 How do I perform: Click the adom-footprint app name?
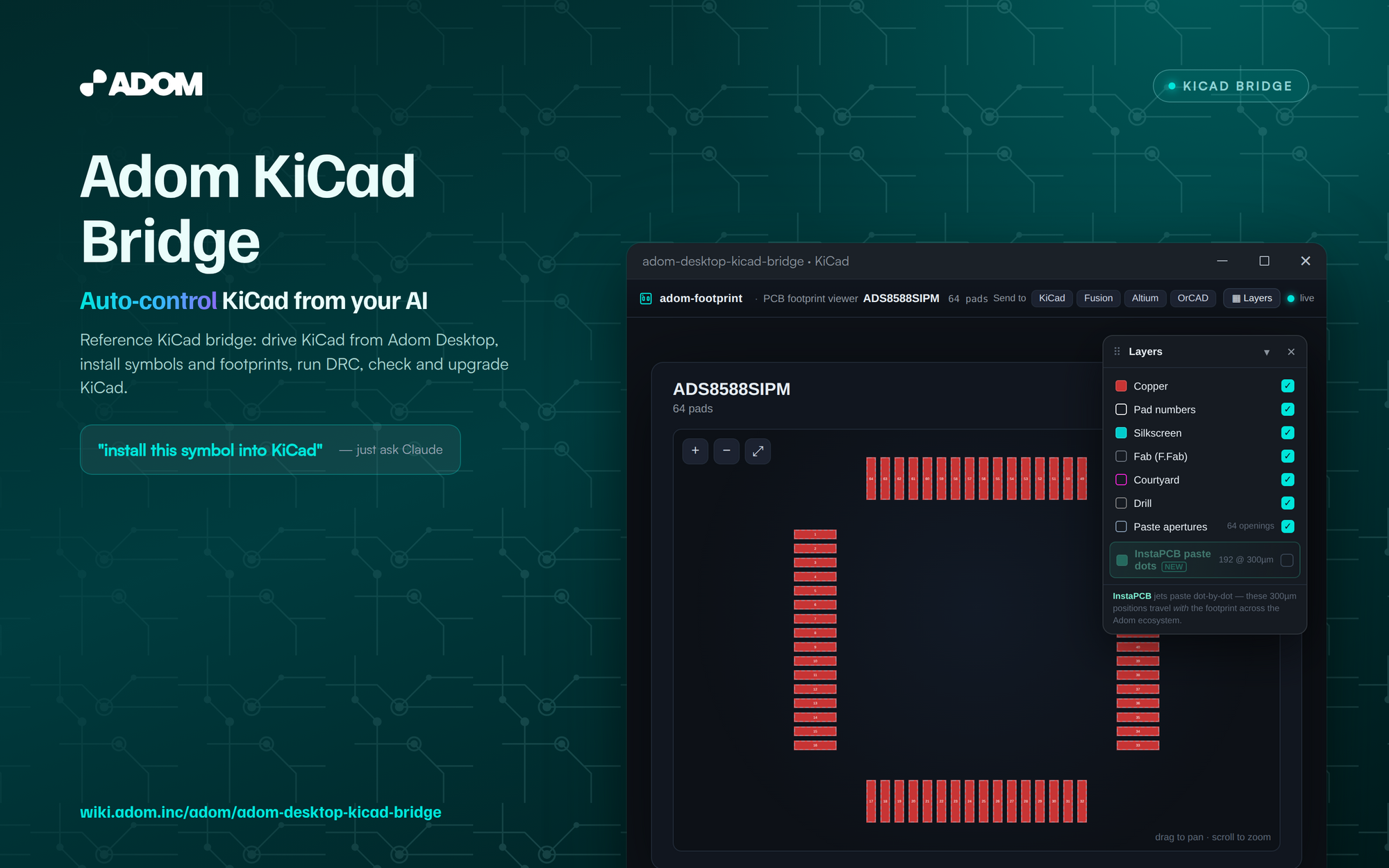tap(701, 299)
